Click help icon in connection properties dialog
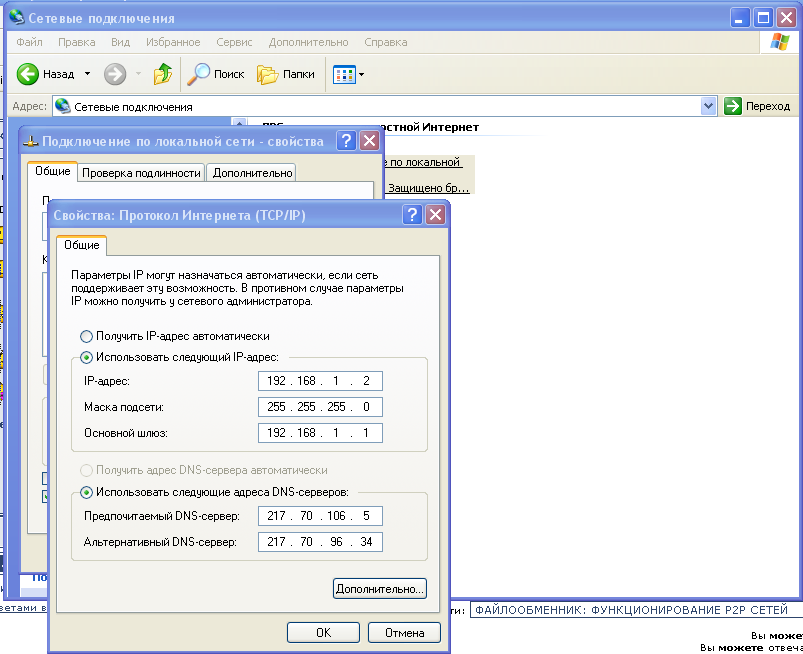The height and width of the screenshot is (654, 803). 346,141
